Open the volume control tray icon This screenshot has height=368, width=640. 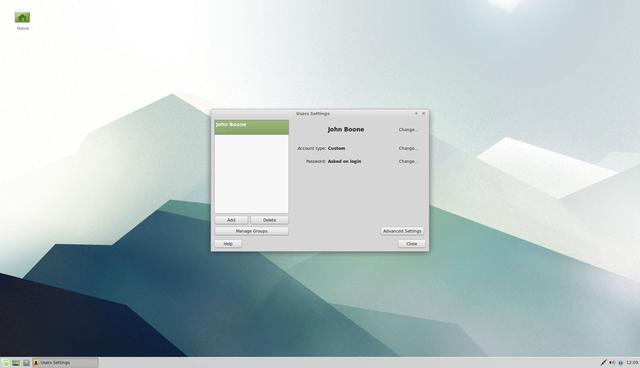click(612, 363)
